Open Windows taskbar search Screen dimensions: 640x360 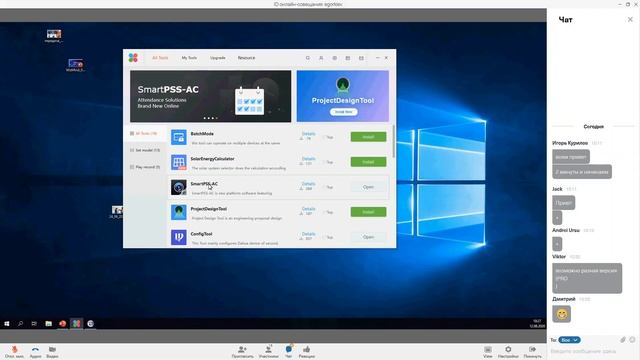pyautogui.click(x=20, y=324)
